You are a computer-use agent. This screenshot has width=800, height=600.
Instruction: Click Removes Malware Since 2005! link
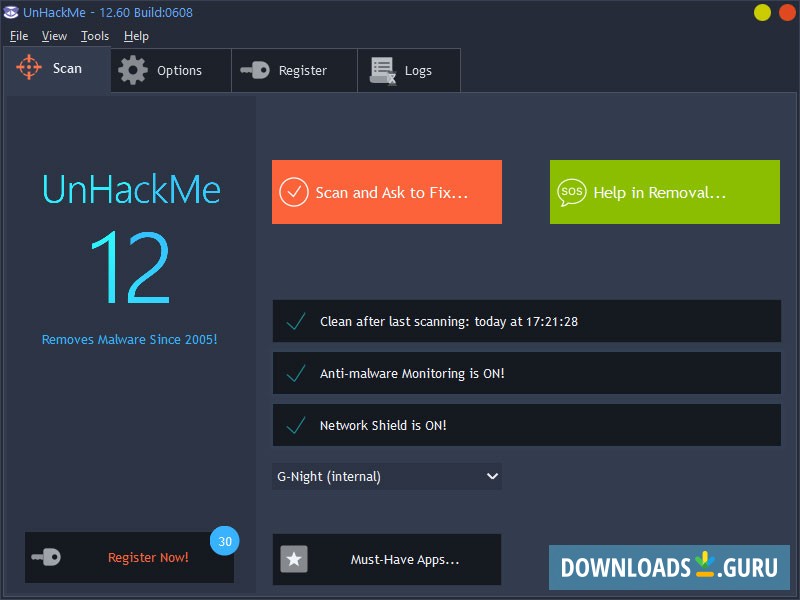pyautogui.click(x=130, y=339)
